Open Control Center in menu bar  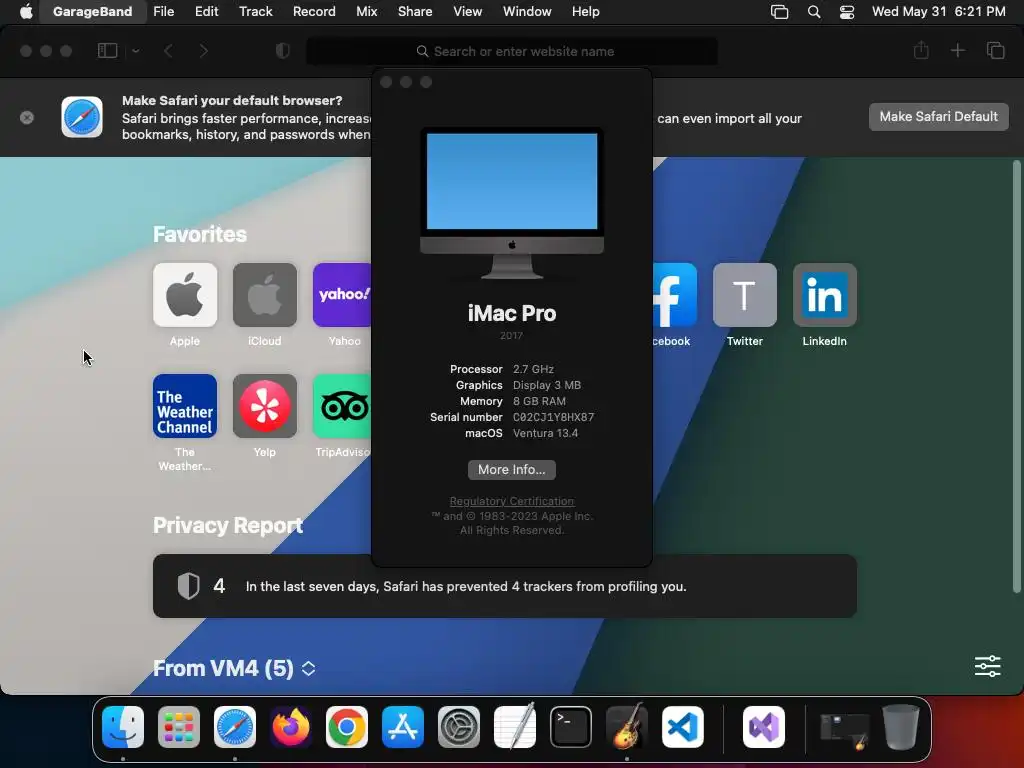[x=846, y=12]
